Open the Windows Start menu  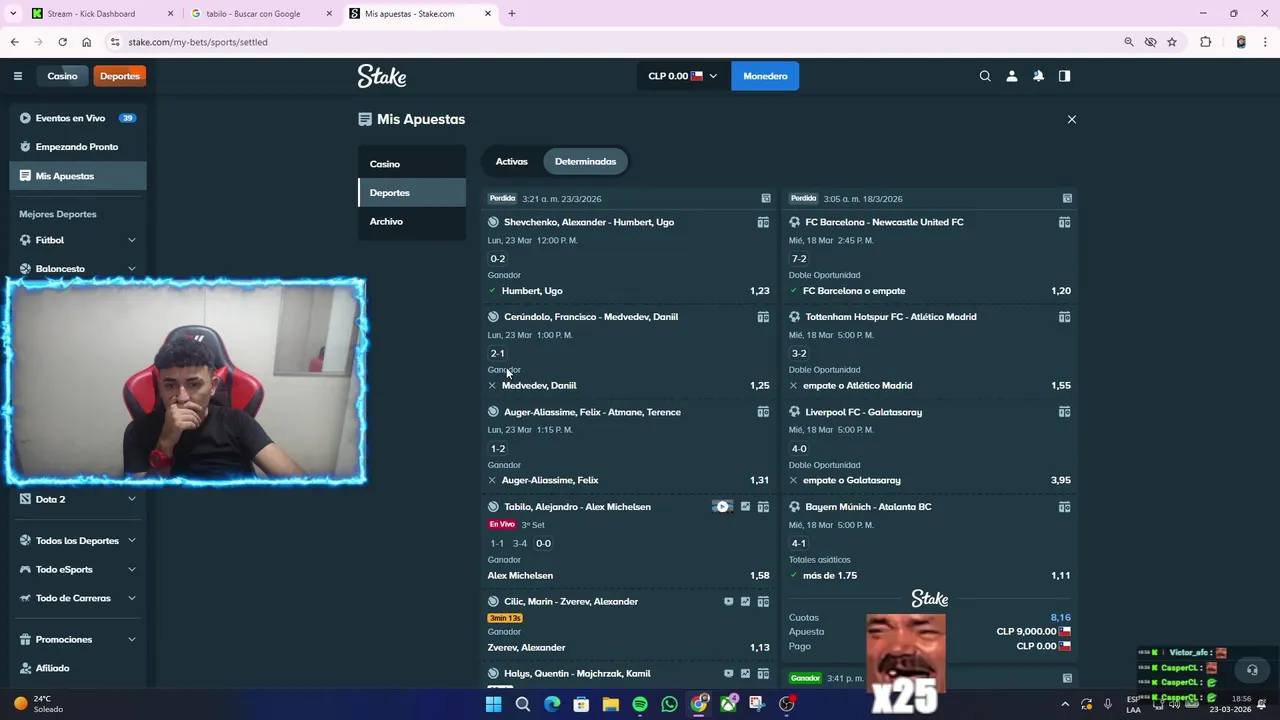click(x=493, y=704)
